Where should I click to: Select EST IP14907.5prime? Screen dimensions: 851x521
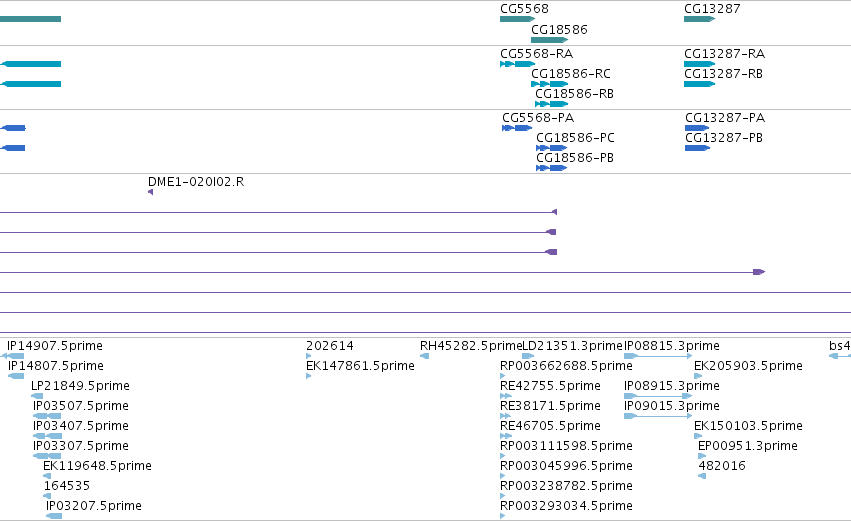tap(12, 356)
